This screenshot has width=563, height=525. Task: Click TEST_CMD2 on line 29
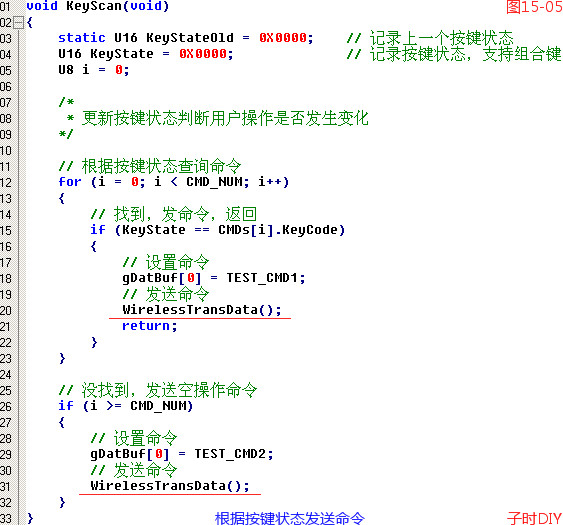230,454
